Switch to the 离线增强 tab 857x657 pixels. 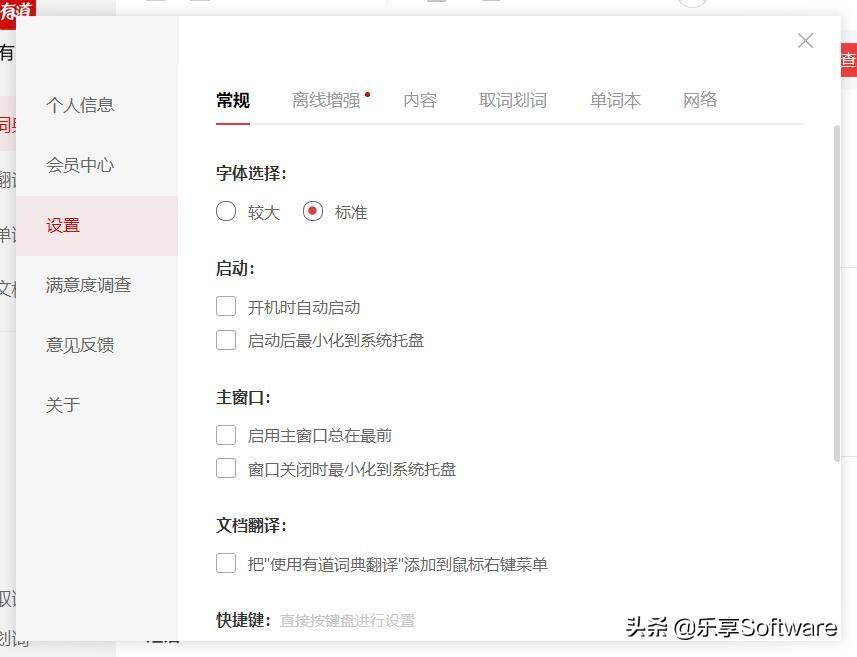coord(326,100)
